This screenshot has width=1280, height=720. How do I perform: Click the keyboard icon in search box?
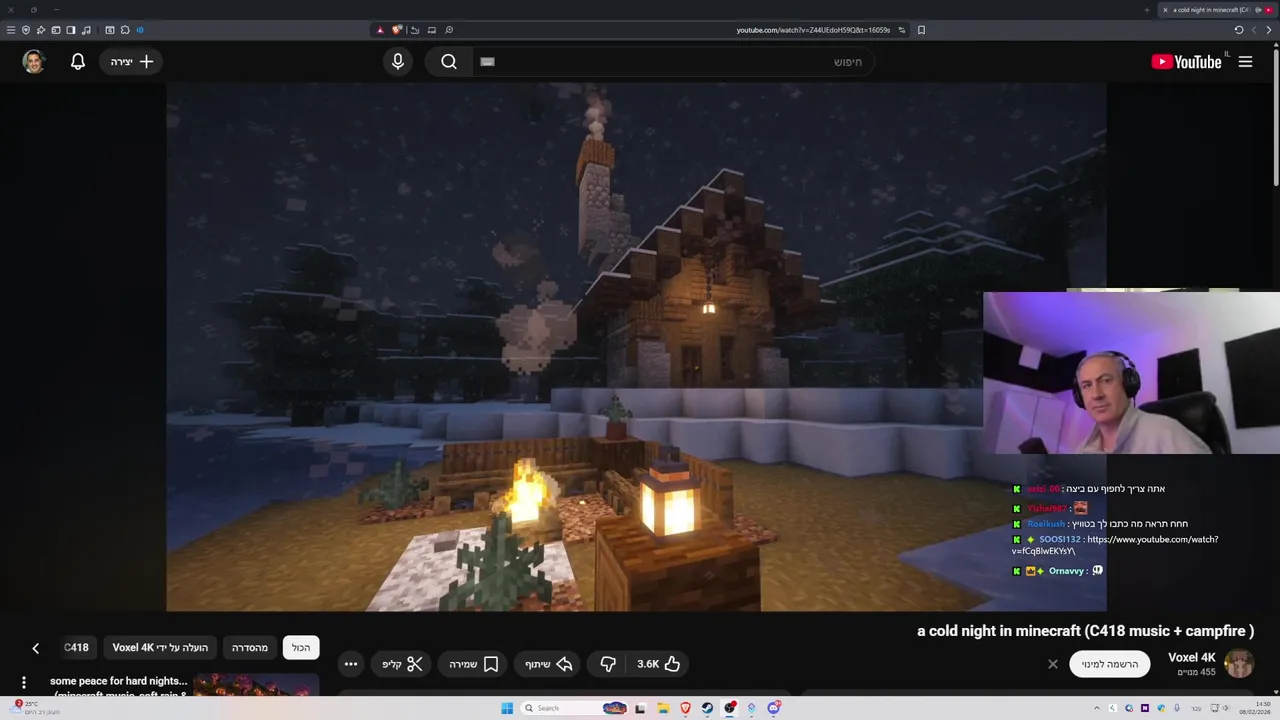click(487, 62)
